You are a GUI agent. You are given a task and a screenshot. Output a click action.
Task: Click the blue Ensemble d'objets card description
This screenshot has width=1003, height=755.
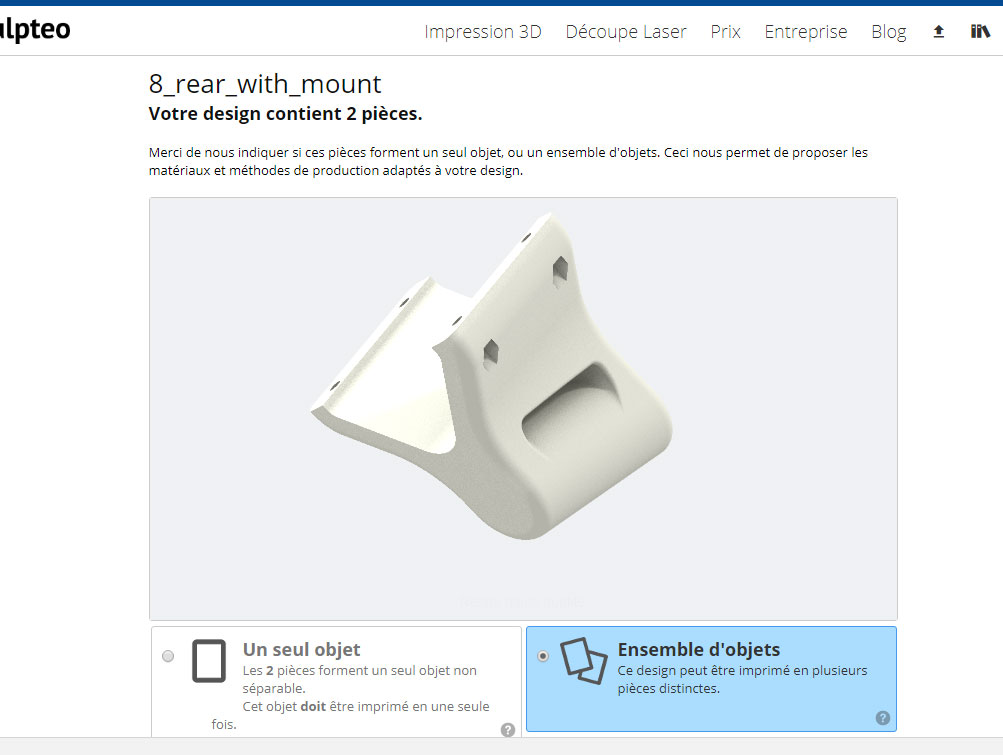click(742, 680)
